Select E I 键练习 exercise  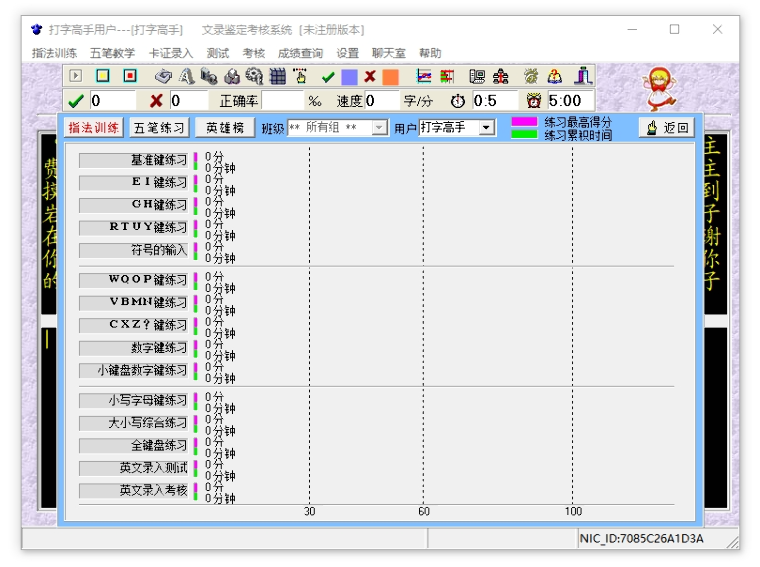pos(133,183)
